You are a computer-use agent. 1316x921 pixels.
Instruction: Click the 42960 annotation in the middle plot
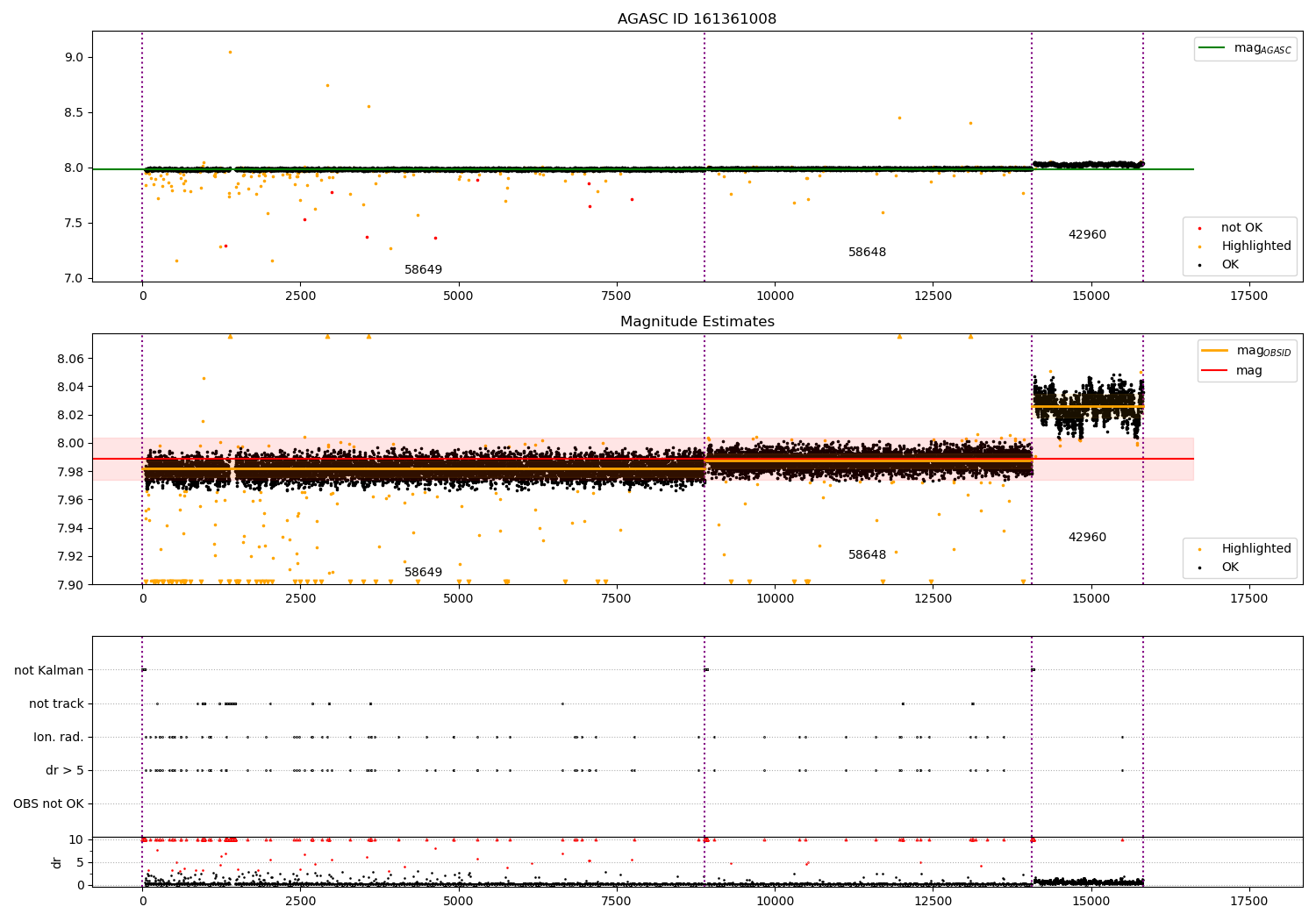tap(1087, 538)
